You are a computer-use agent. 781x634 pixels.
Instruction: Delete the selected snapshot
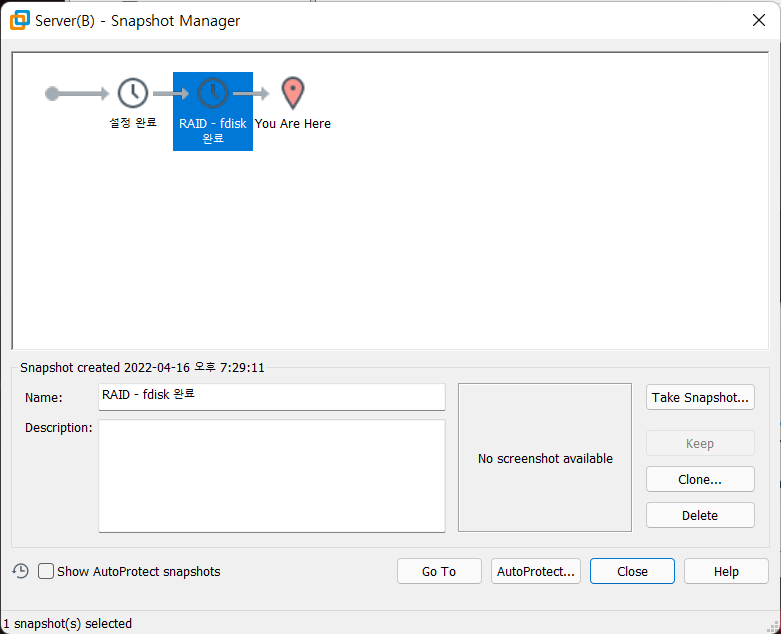700,515
